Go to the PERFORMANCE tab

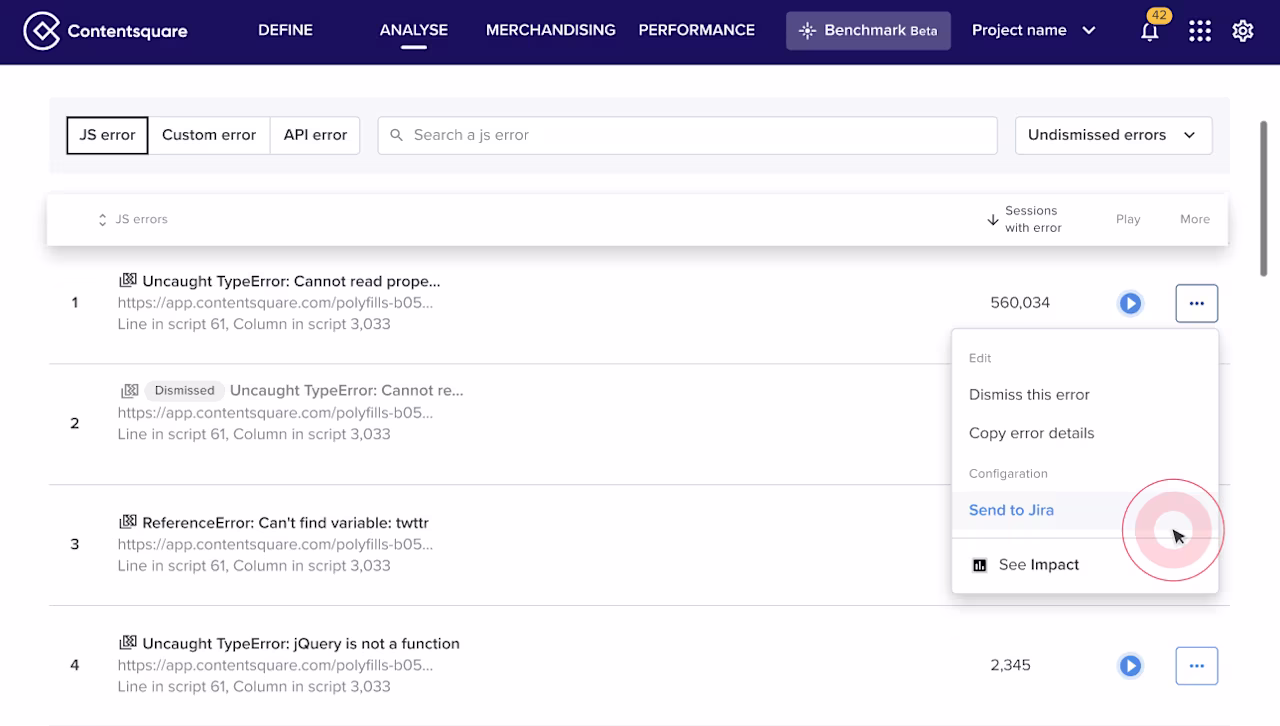tap(697, 30)
